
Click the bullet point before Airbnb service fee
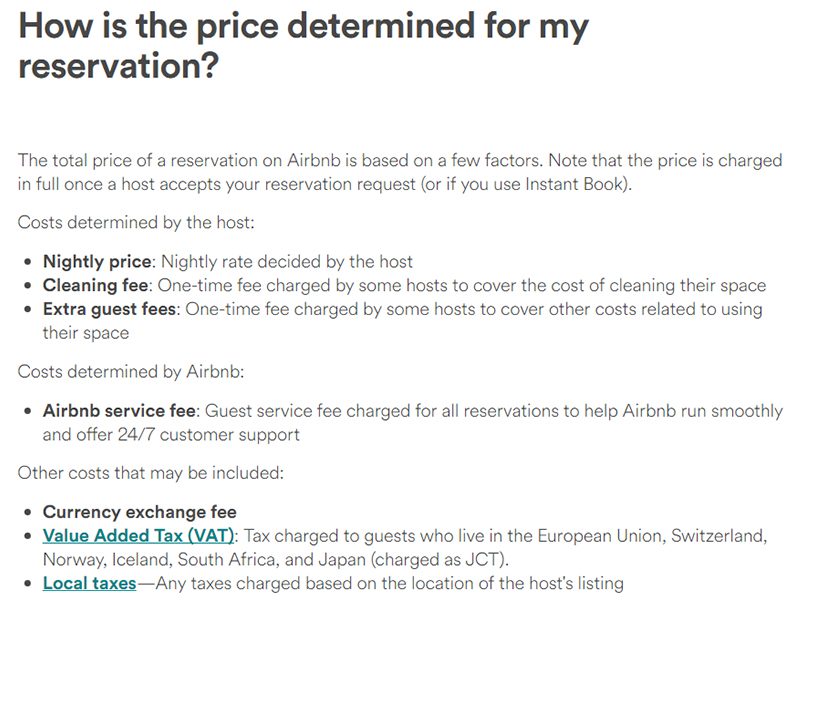point(28,411)
